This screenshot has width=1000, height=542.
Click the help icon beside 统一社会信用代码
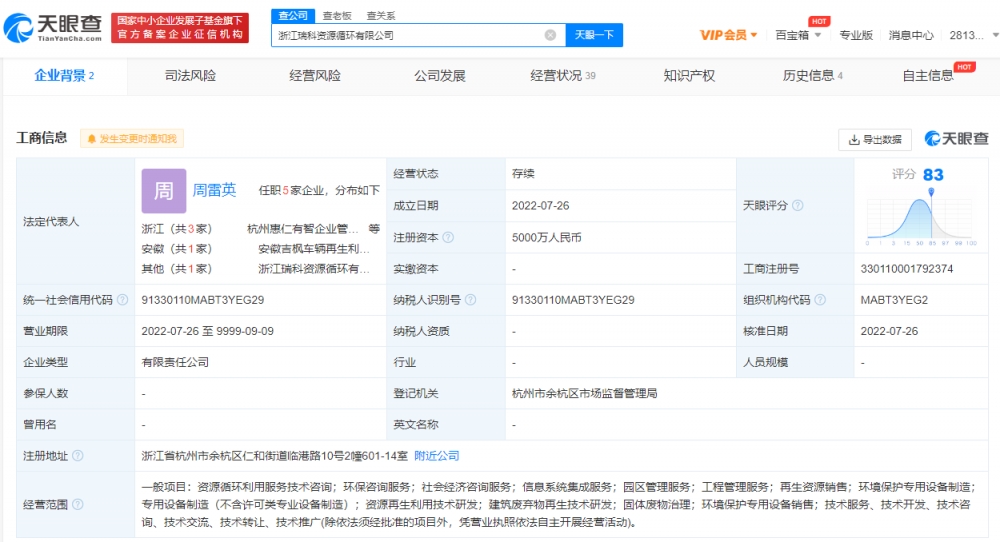click(x=122, y=300)
